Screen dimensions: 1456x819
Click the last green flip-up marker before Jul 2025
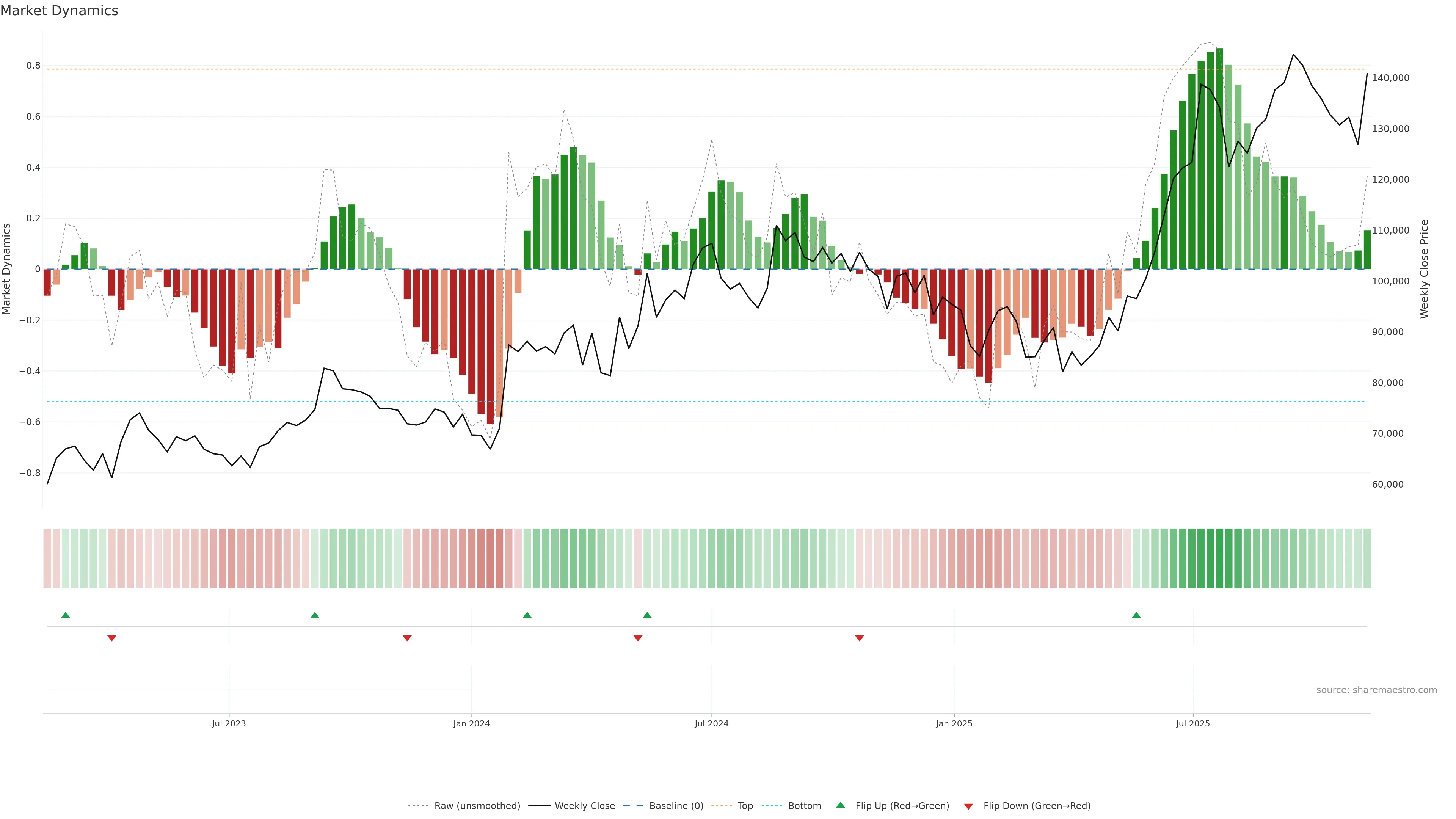click(1136, 615)
